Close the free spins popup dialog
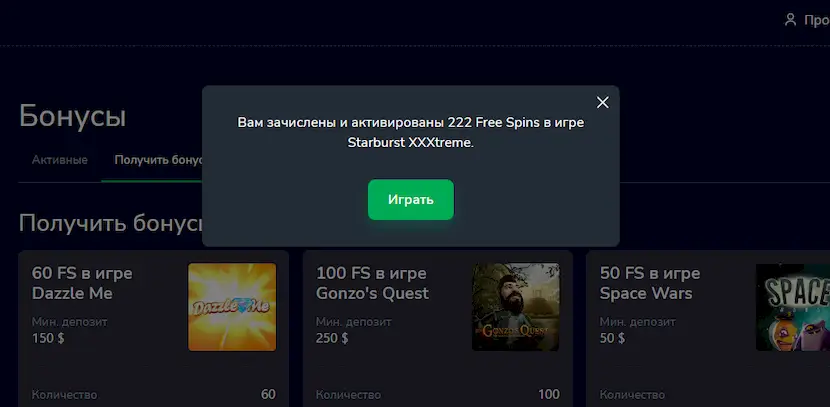 (602, 103)
